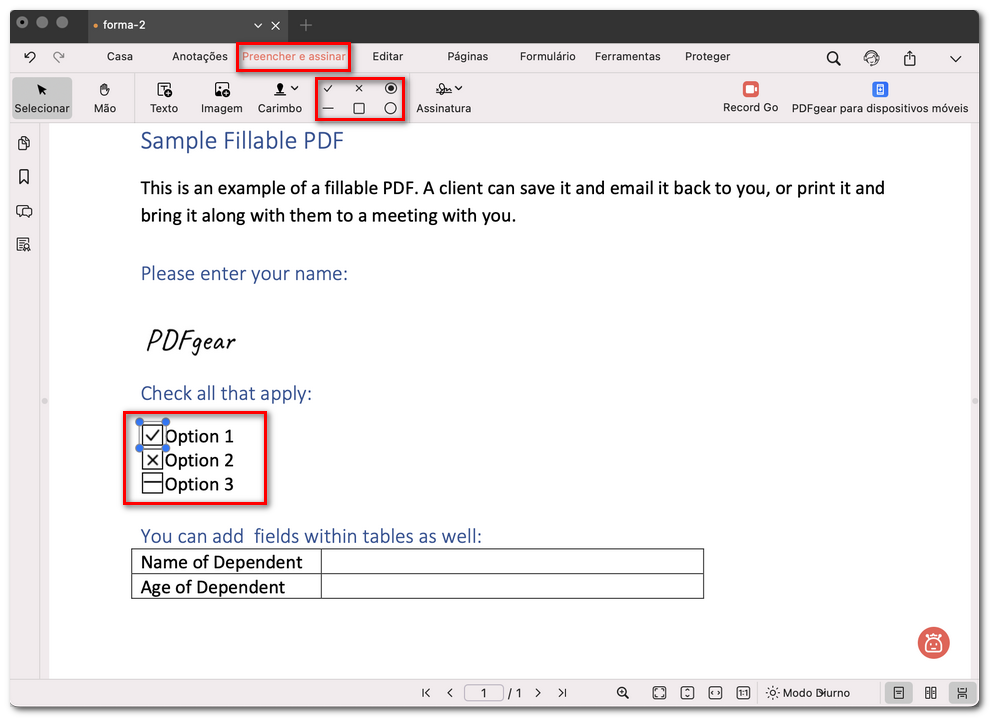The image size is (990, 718).
Task: Open the red AI assistant robot button
Action: pyautogui.click(x=933, y=643)
